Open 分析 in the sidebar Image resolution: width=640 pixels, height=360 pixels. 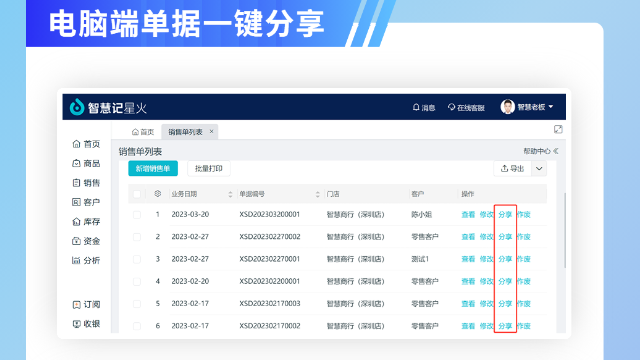click(86, 260)
